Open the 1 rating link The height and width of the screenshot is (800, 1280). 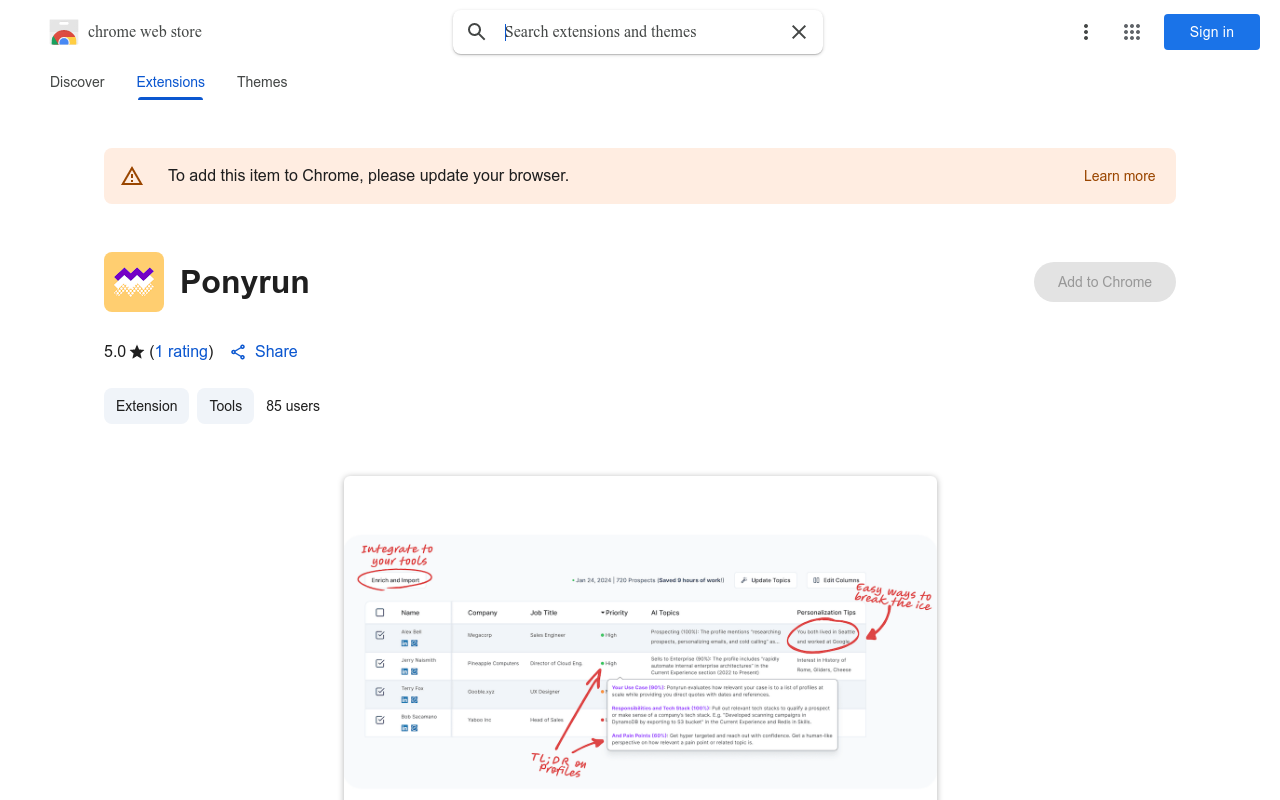pyautogui.click(x=182, y=352)
